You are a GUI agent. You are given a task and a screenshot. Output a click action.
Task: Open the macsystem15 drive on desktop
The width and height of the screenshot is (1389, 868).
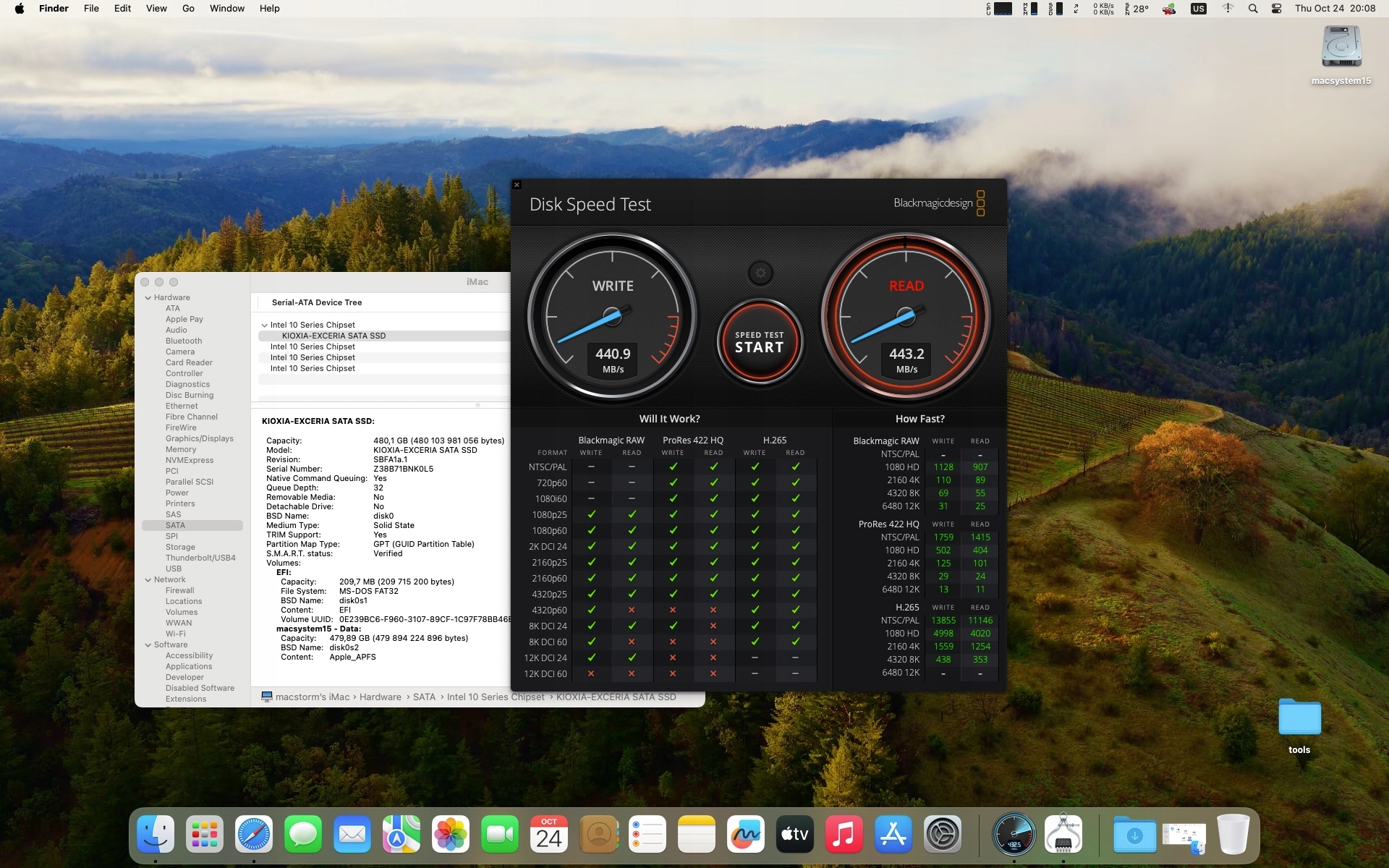1341,47
